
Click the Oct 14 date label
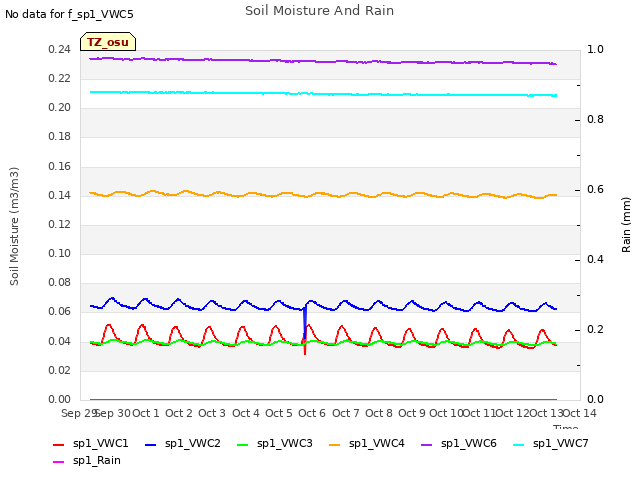tap(580, 413)
